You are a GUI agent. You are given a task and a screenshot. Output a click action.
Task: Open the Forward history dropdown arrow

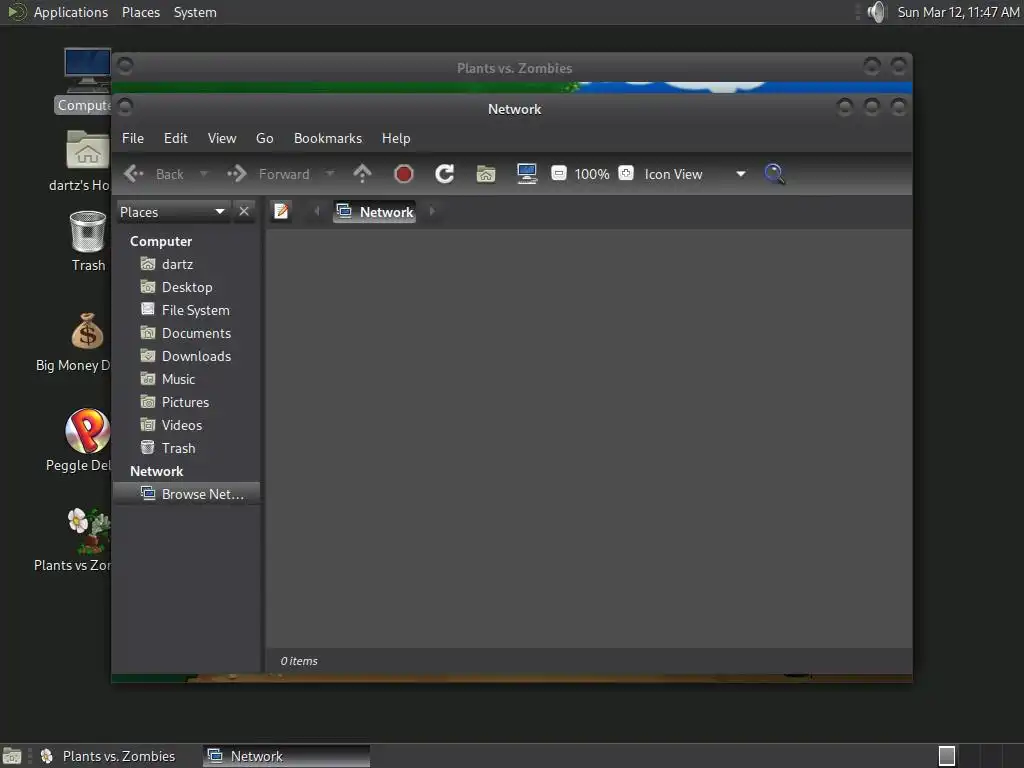(x=330, y=174)
